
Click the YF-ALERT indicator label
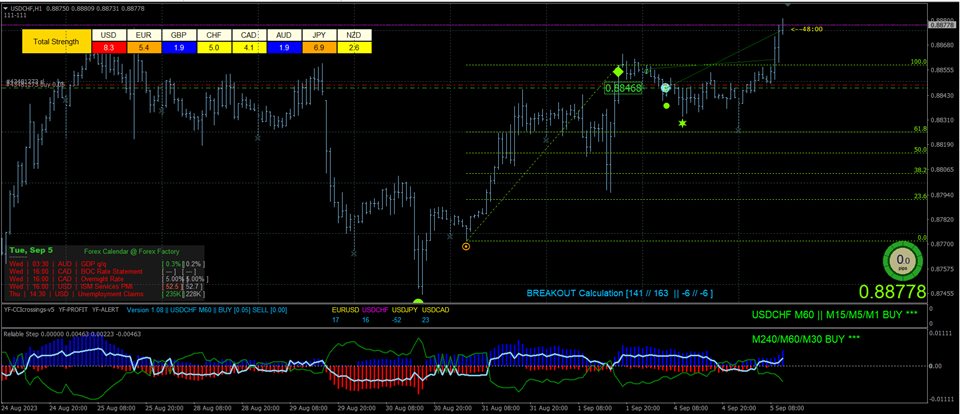pyautogui.click(x=104, y=310)
